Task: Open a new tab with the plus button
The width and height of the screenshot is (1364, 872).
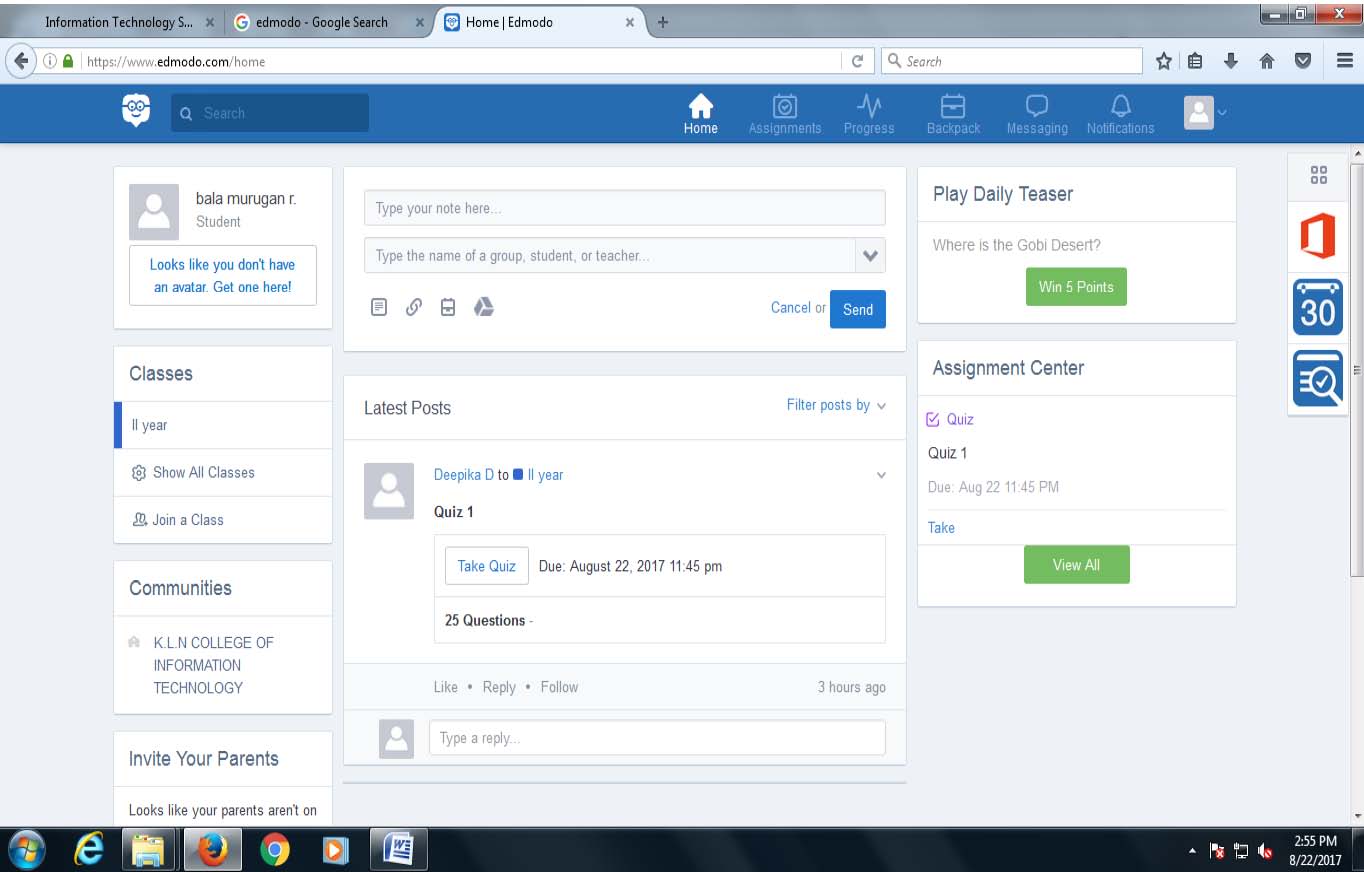Action: [x=662, y=22]
